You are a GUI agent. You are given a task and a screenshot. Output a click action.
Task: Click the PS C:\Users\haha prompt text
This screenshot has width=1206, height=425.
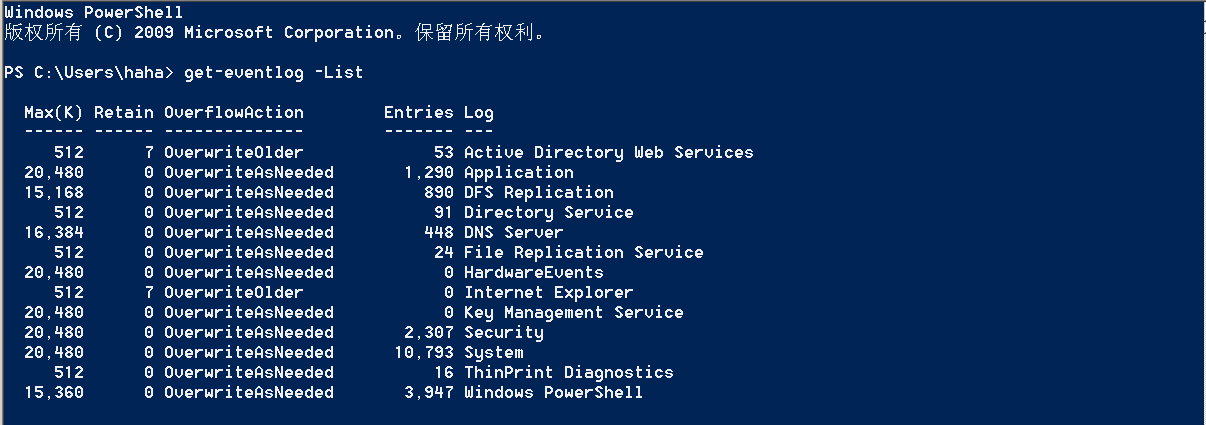88,73
